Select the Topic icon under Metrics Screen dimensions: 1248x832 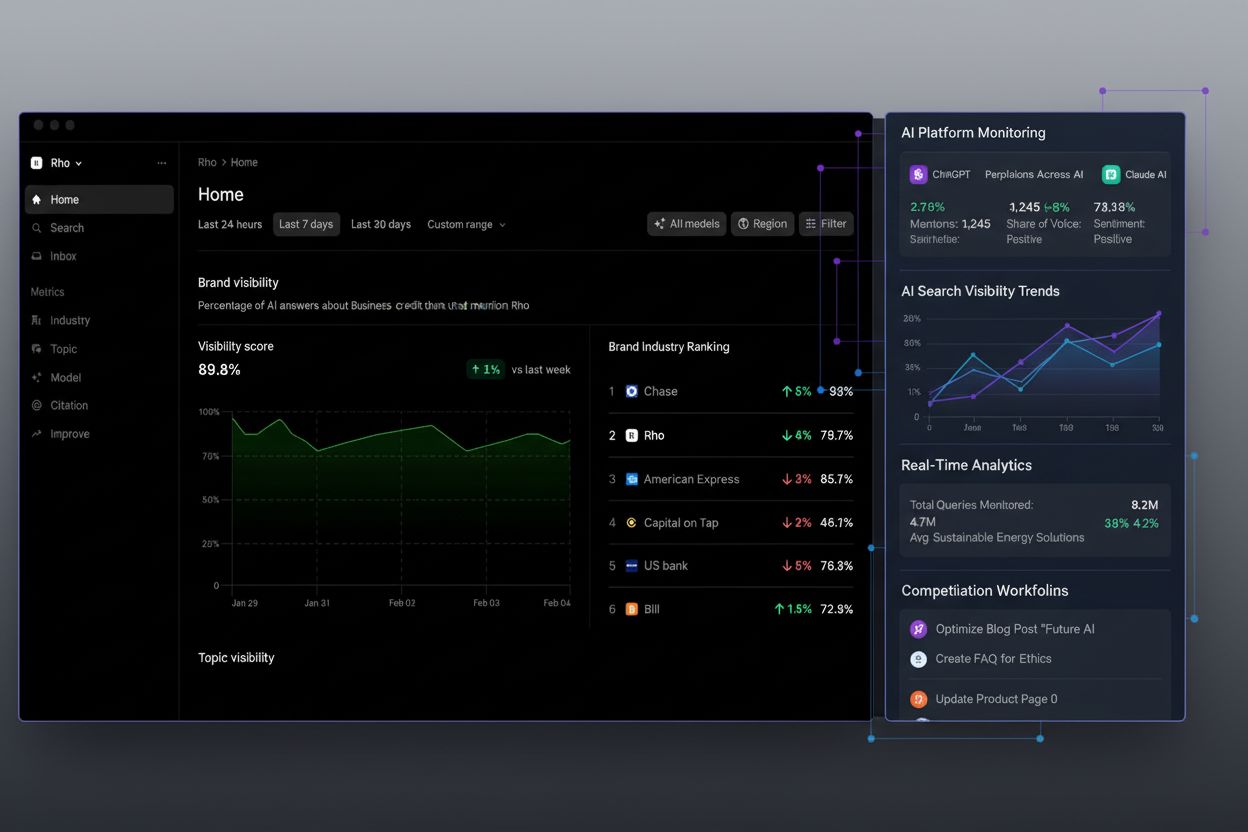pyautogui.click(x=36, y=348)
